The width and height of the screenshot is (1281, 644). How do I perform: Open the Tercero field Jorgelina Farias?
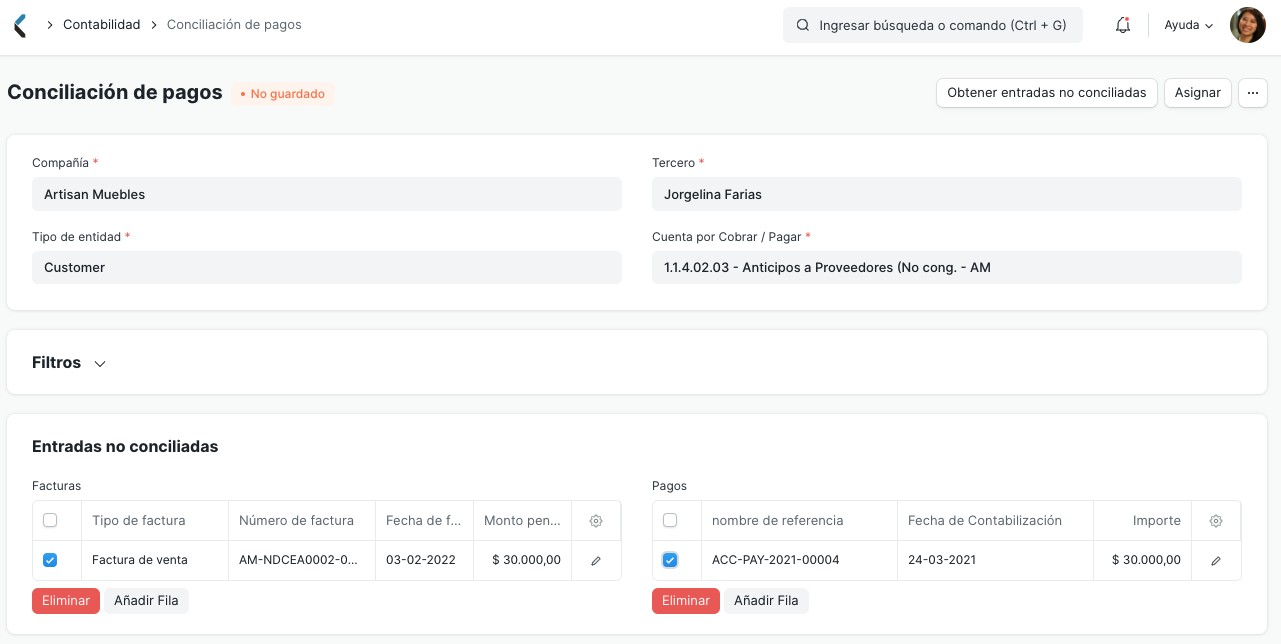point(947,194)
